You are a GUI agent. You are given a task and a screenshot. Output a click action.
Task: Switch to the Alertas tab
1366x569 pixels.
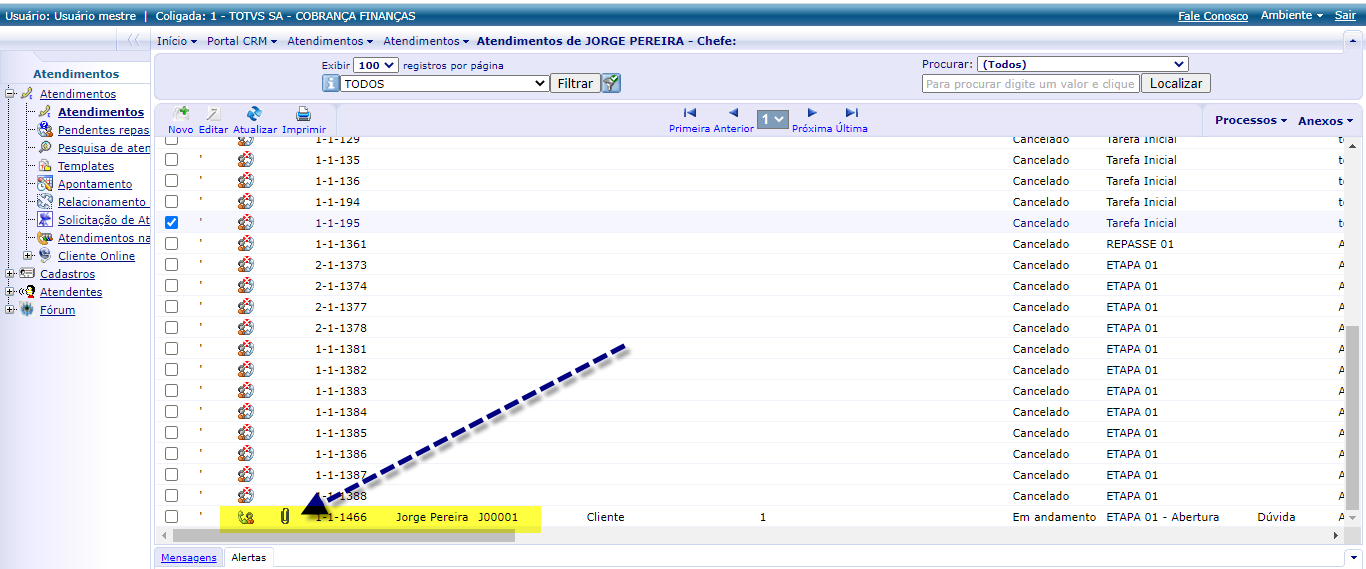click(x=248, y=558)
